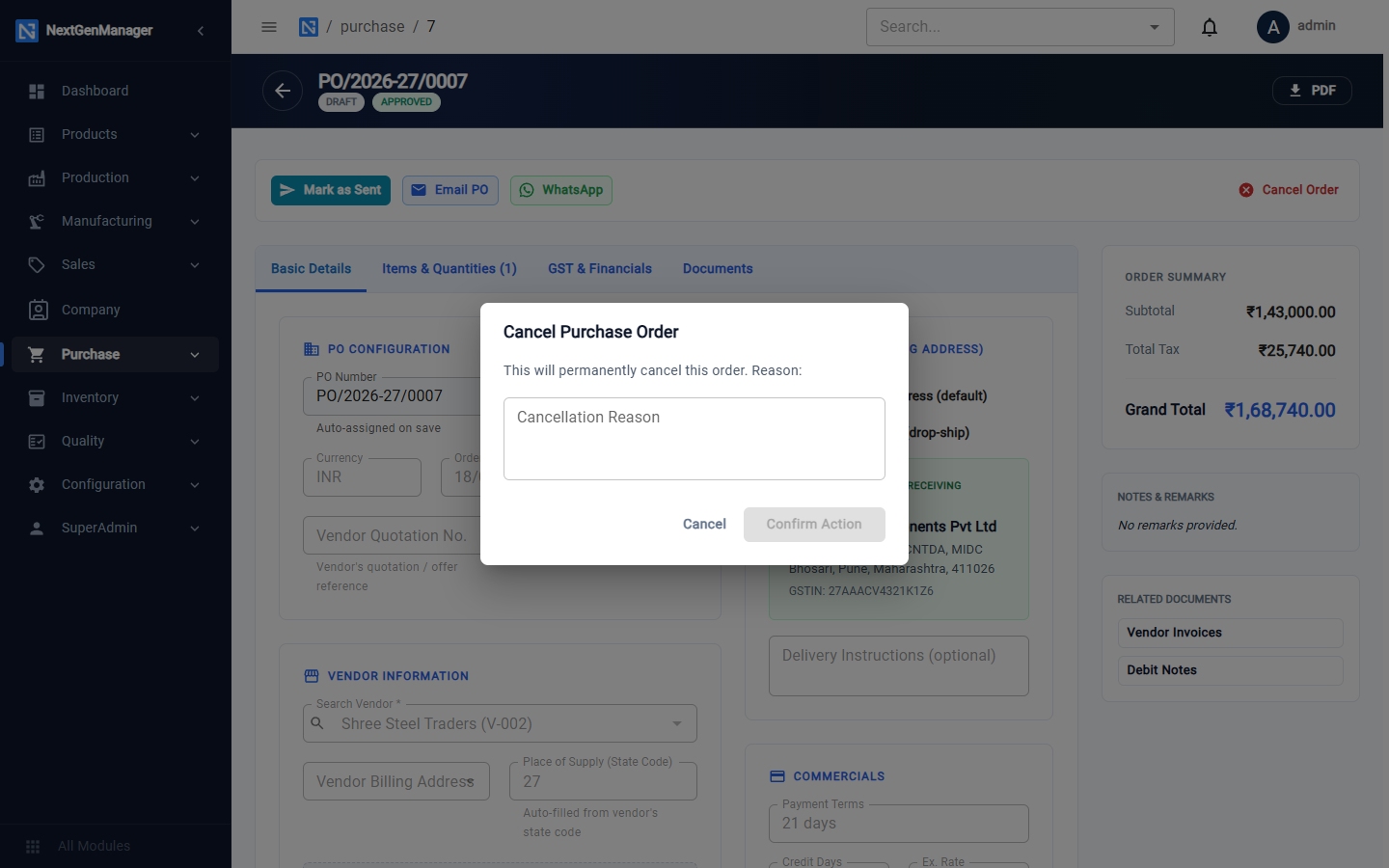Click the PO Configuration section icon

pyautogui.click(x=312, y=349)
